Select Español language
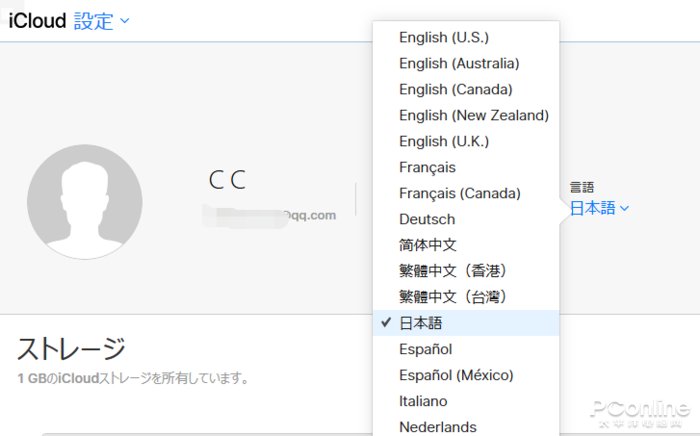Image resolution: width=700 pixels, height=436 pixels. (466, 349)
